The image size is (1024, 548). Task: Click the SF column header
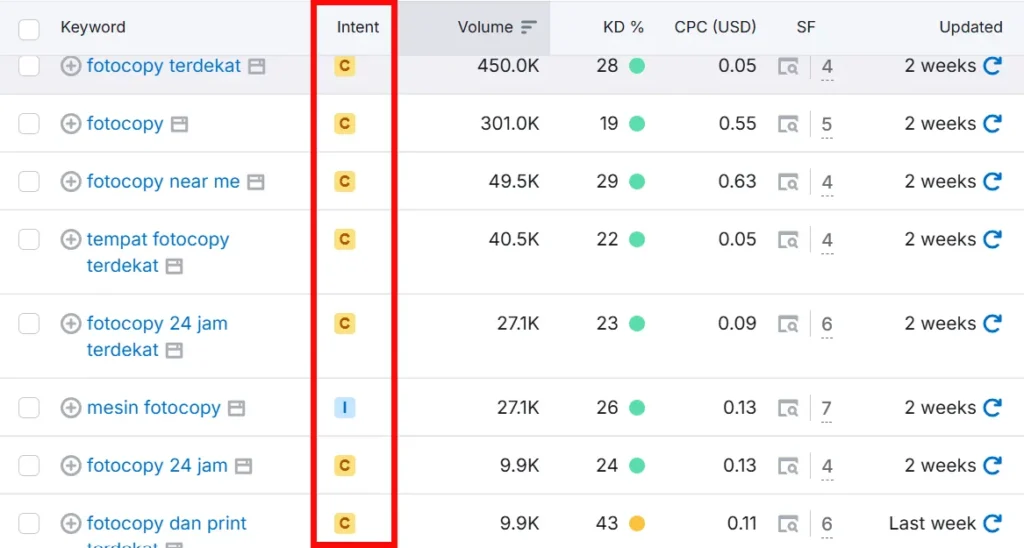806,27
